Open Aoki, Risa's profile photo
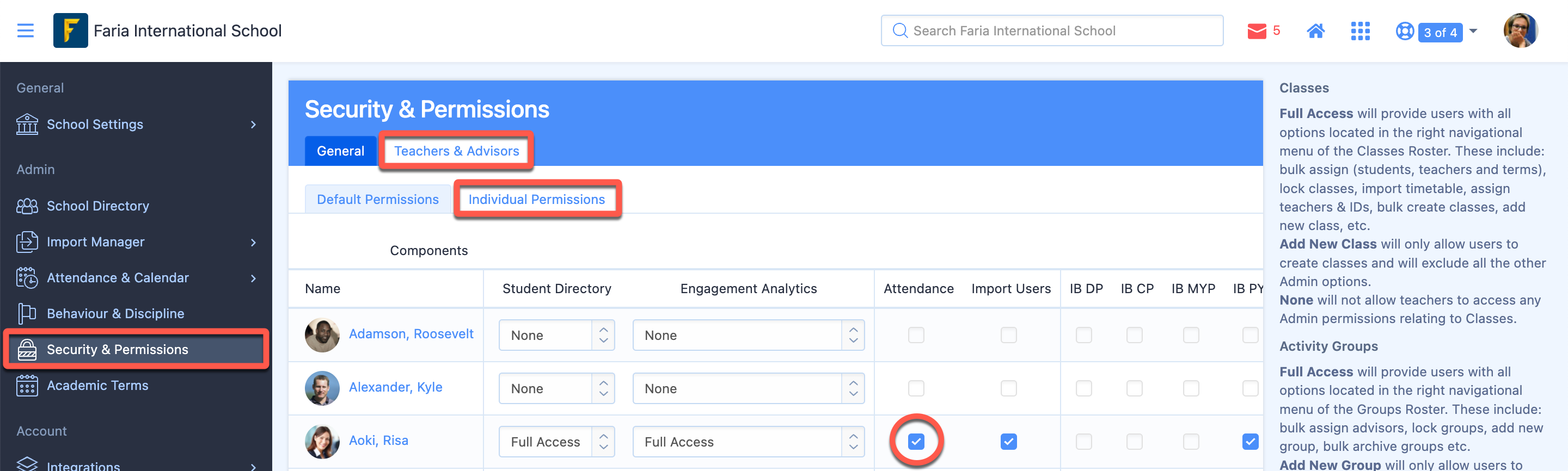The width and height of the screenshot is (1568, 471). tap(322, 442)
